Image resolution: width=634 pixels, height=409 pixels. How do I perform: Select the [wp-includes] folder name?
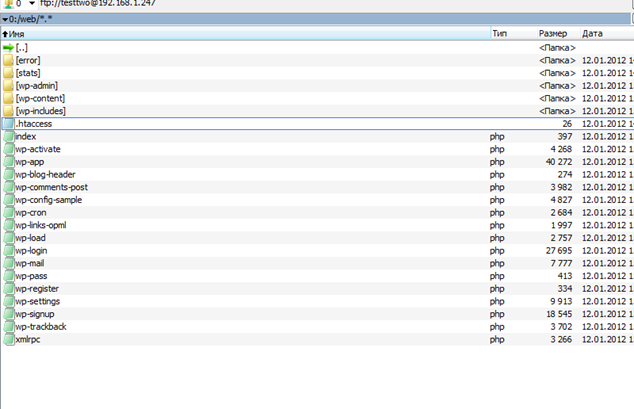(40, 111)
